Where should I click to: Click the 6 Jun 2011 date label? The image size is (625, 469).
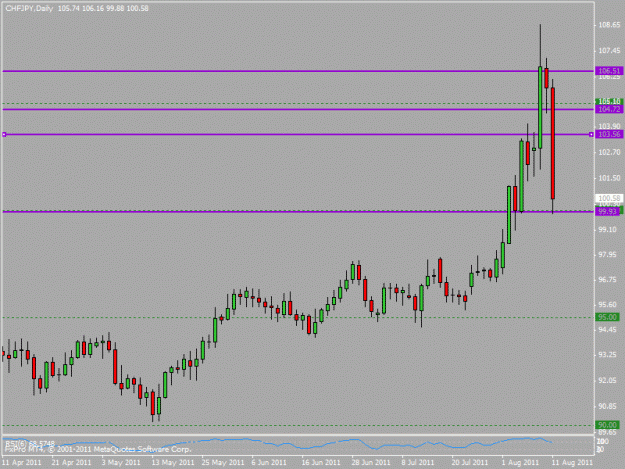click(x=269, y=462)
